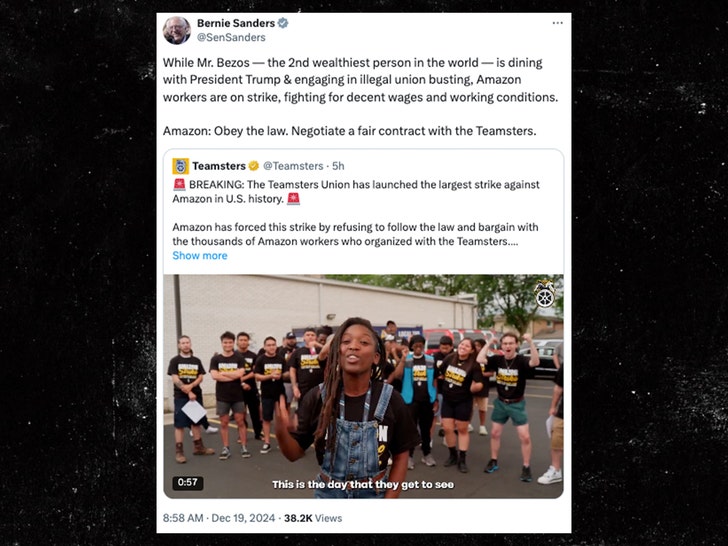Click the Teamsters display name in quote
This screenshot has height=546, width=728.
click(219, 166)
